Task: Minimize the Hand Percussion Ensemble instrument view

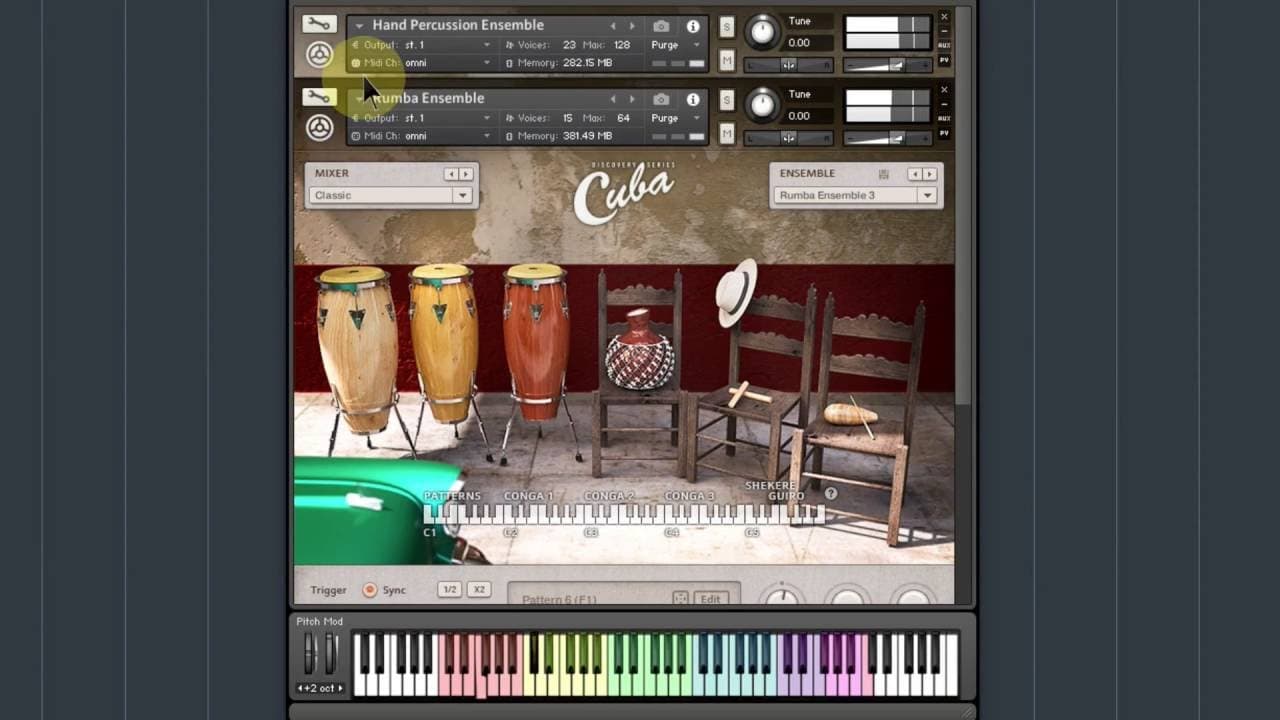Action: [944, 31]
